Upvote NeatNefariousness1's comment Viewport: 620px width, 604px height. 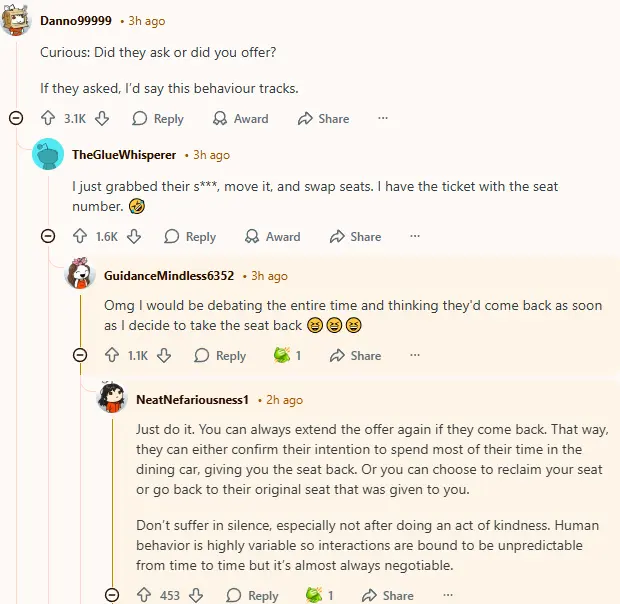point(143,595)
